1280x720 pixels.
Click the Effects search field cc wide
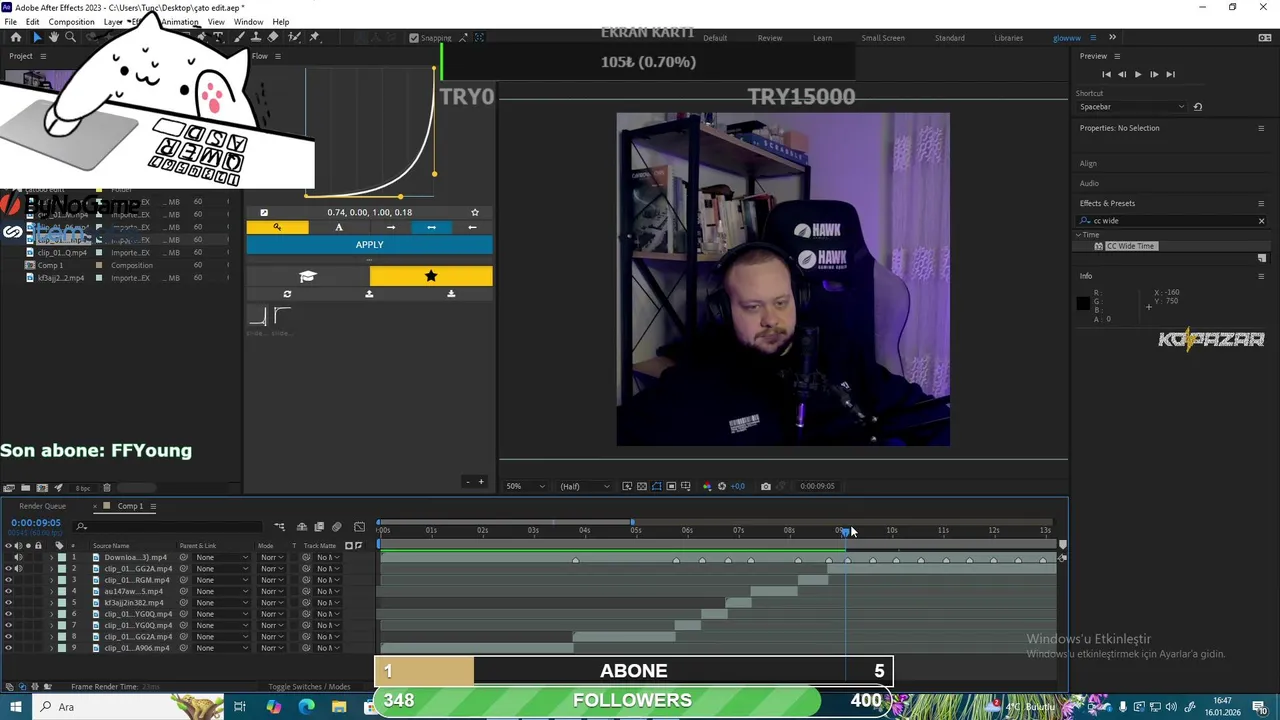click(1170, 221)
